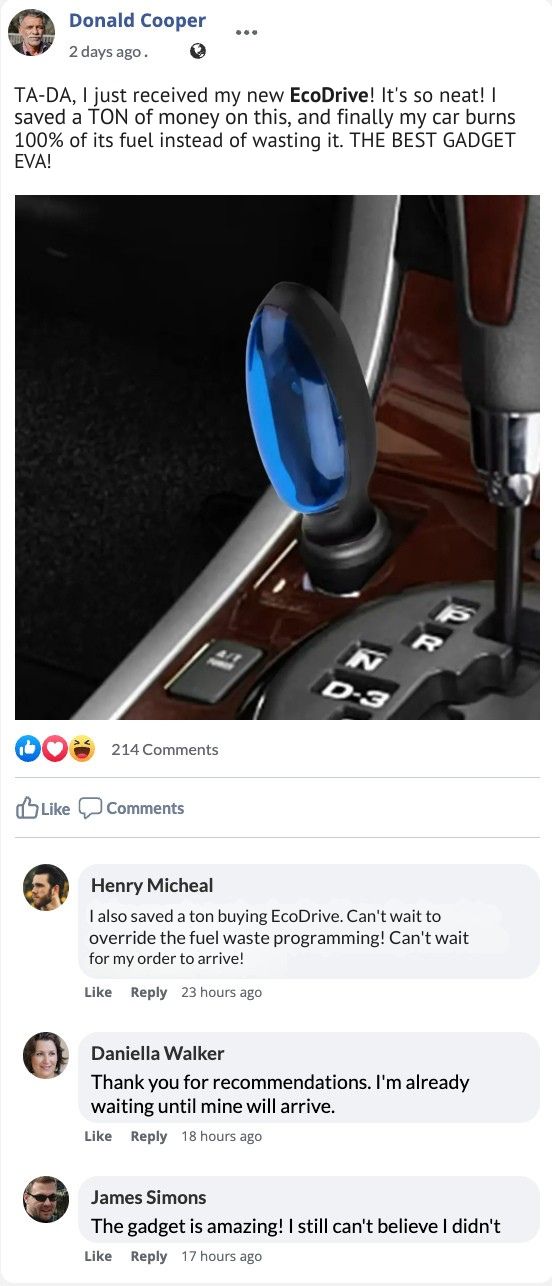
Task: Reply to Daniella Walker's comment
Action: [149, 1136]
